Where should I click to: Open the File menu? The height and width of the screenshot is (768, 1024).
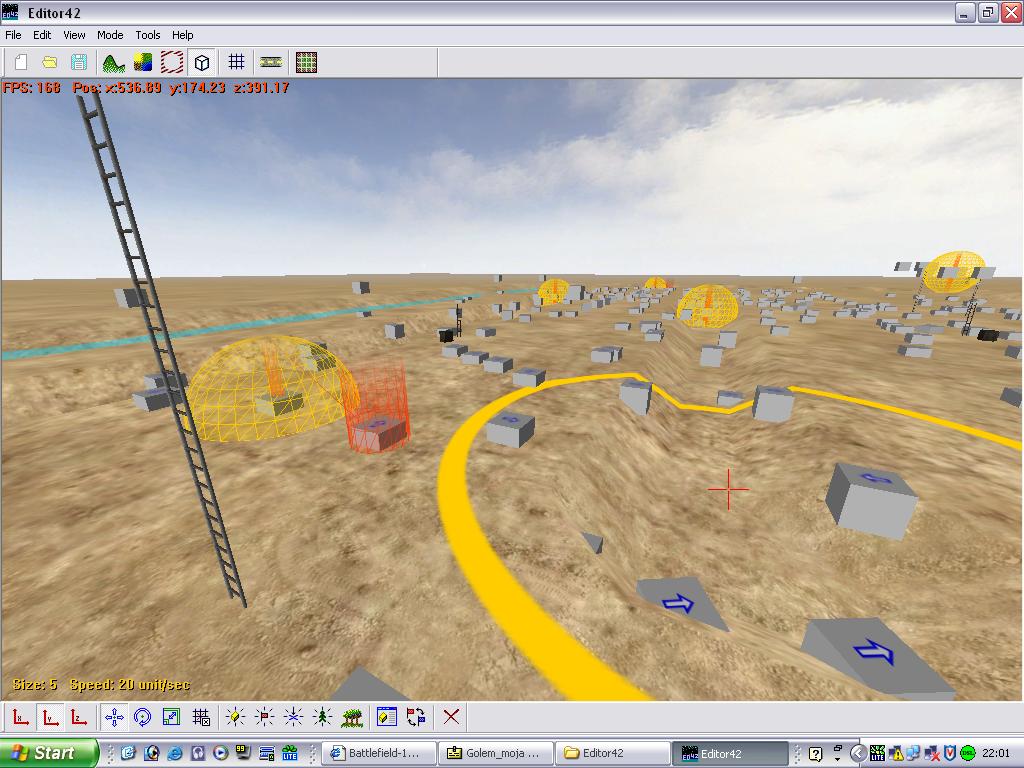tap(13, 35)
